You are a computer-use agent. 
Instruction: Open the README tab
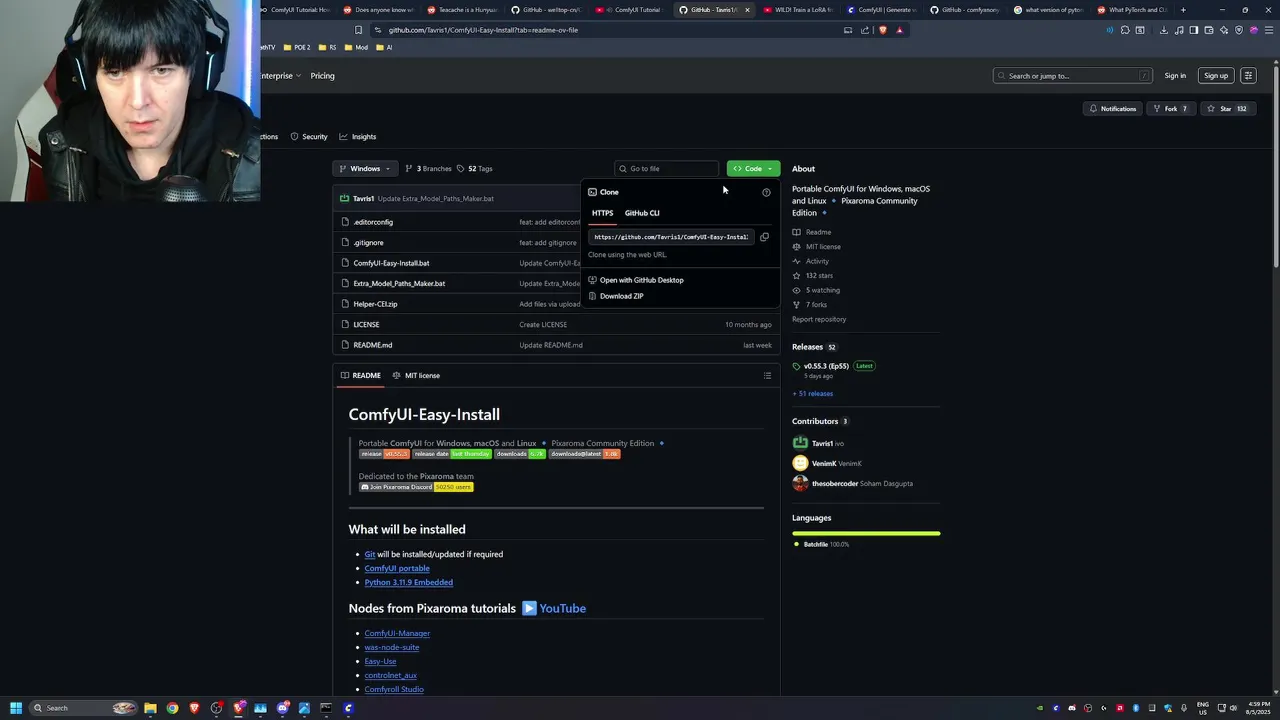point(360,375)
